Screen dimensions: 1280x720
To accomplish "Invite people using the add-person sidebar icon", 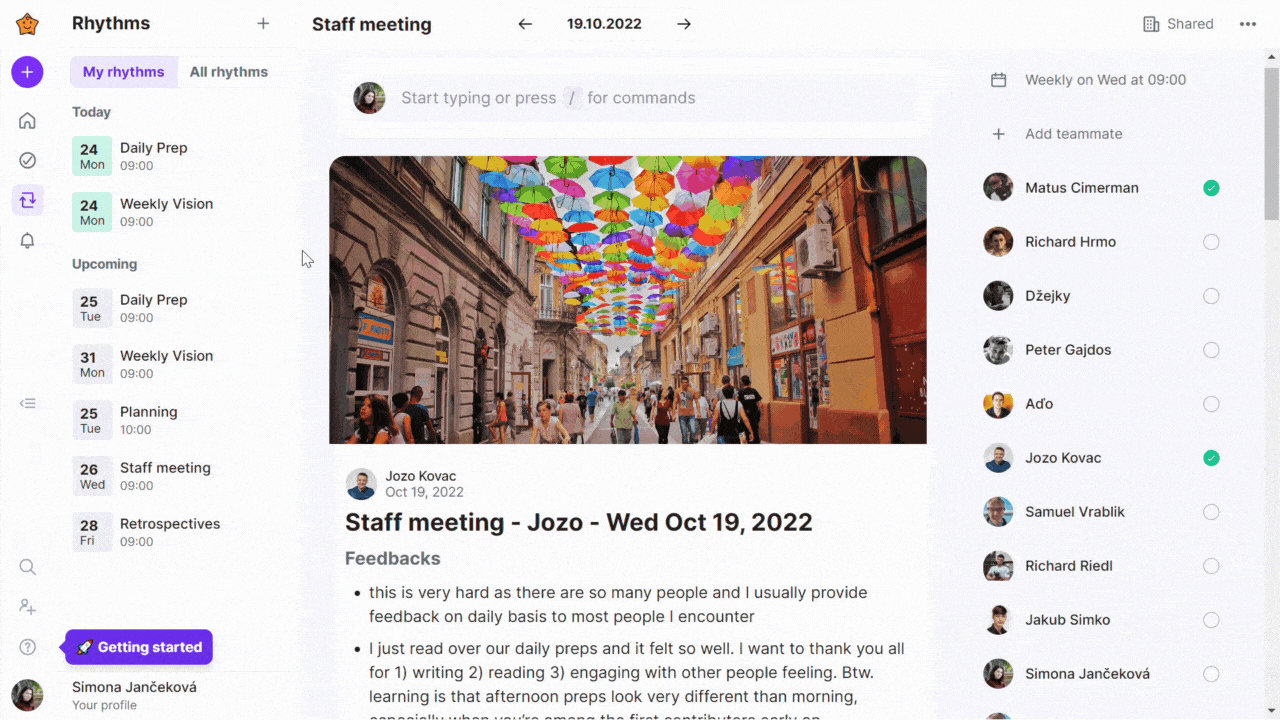I will pyautogui.click(x=27, y=607).
